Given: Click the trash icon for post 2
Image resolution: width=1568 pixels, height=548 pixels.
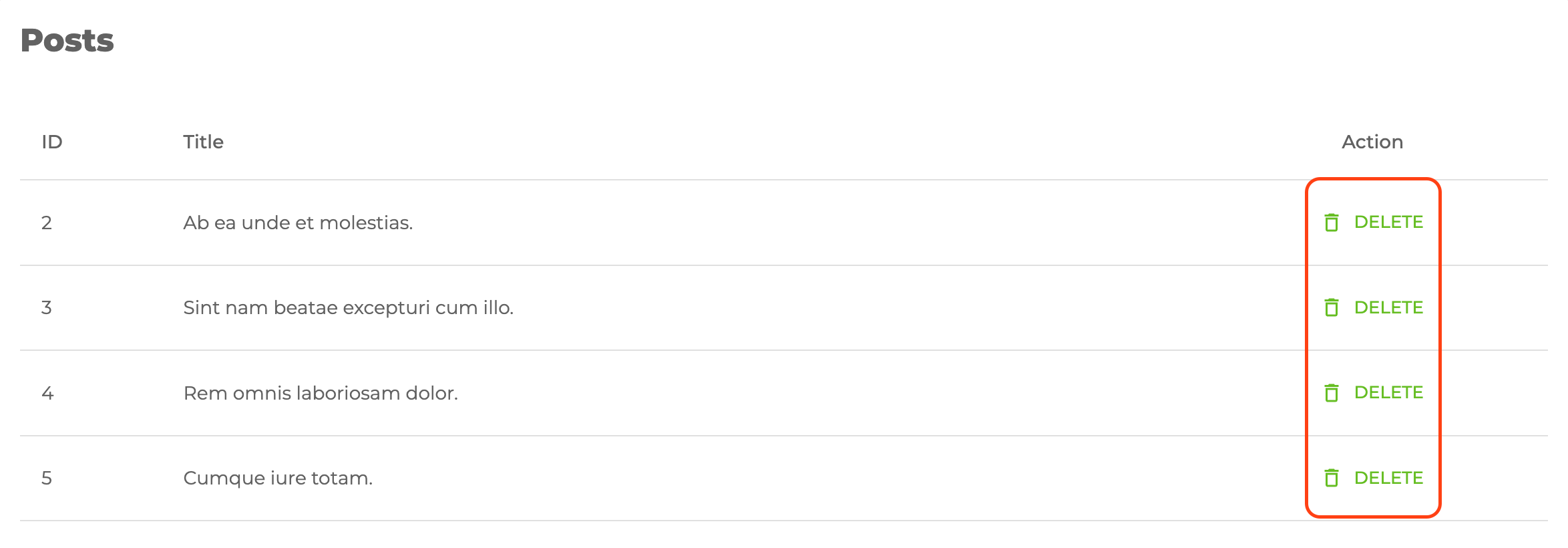Looking at the screenshot, I should pos(1331,223).
